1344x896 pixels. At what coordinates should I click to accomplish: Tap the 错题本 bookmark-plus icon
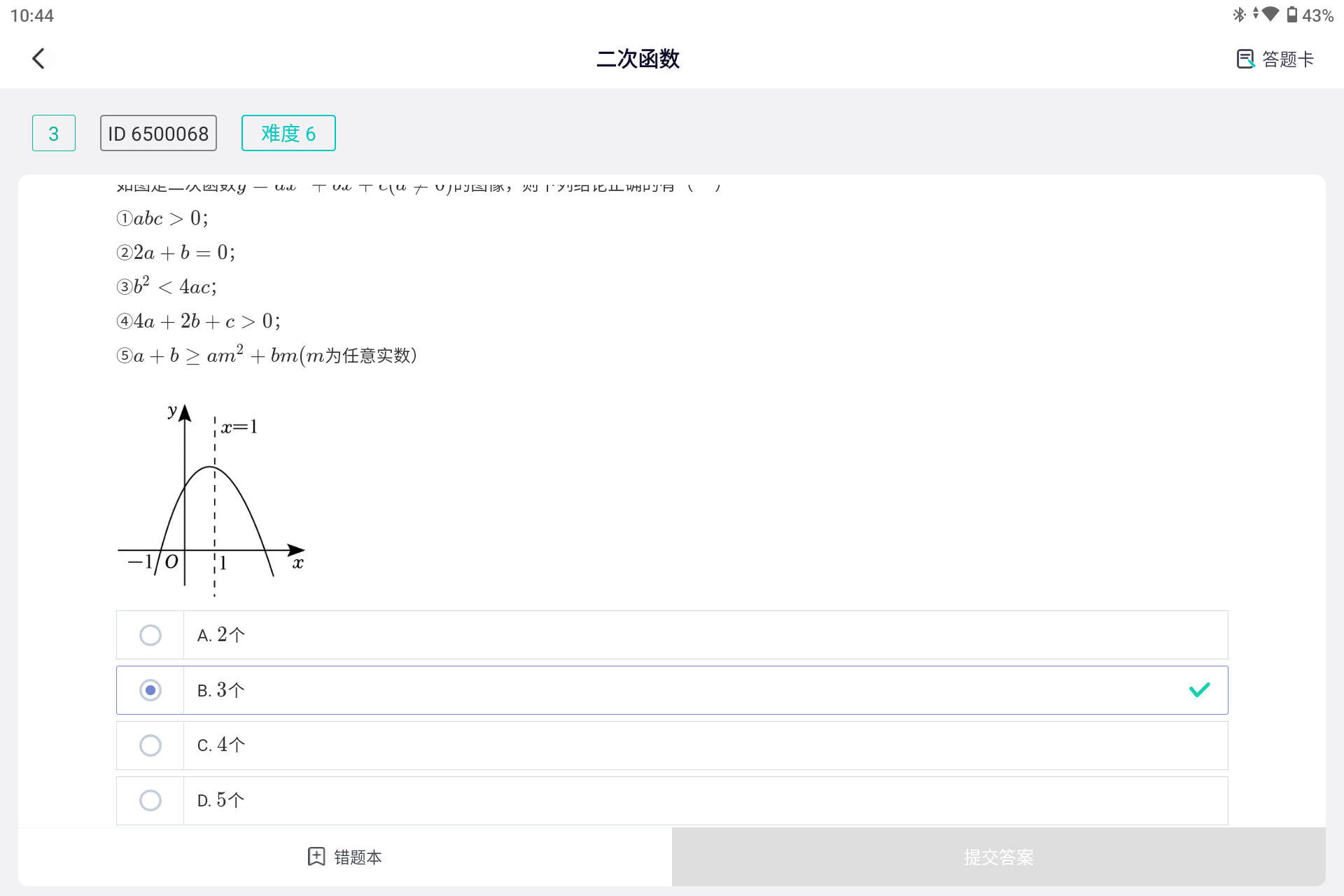[316, 856]
